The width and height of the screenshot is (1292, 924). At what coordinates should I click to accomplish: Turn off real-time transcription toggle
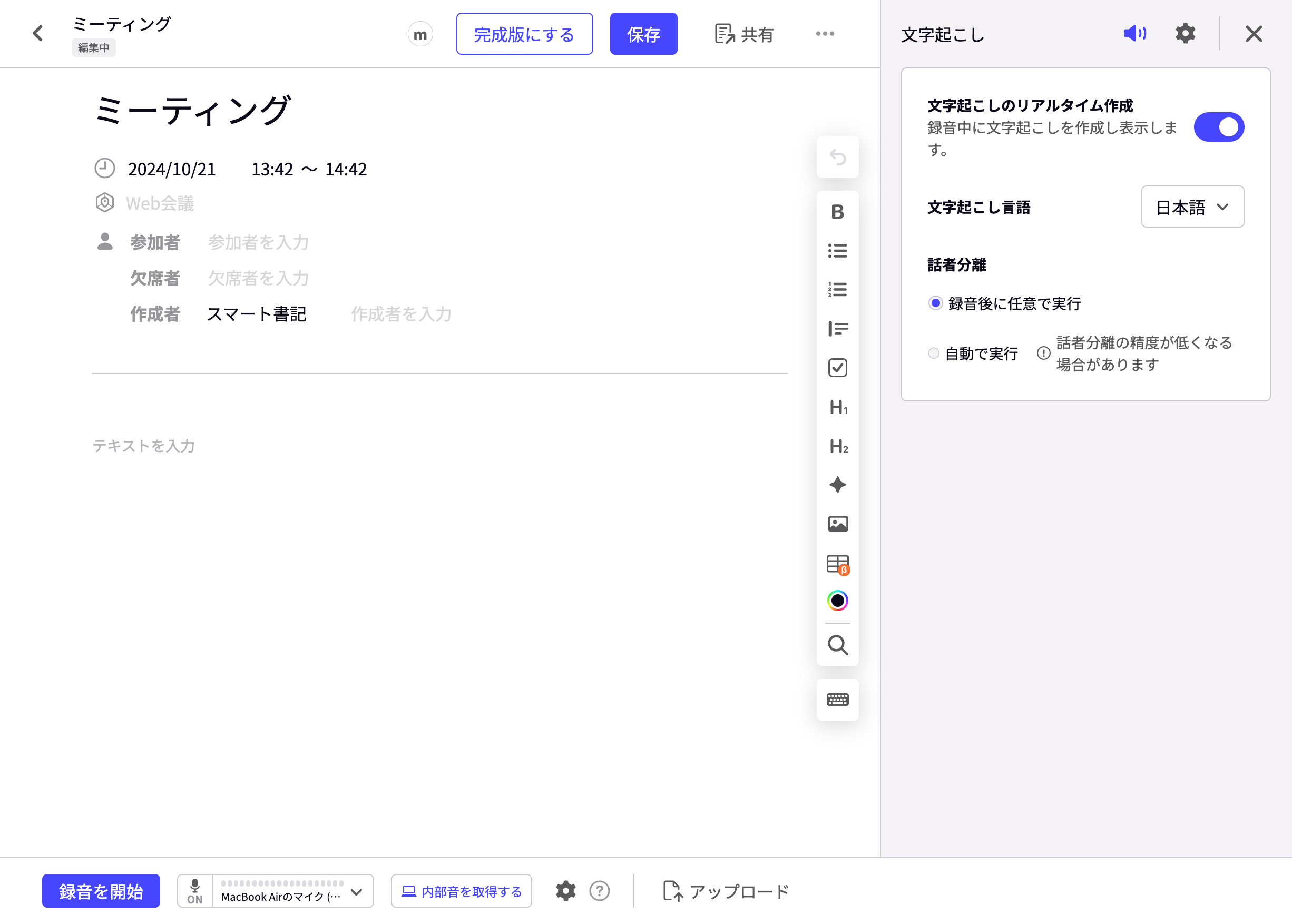(x=1219, y=127)
